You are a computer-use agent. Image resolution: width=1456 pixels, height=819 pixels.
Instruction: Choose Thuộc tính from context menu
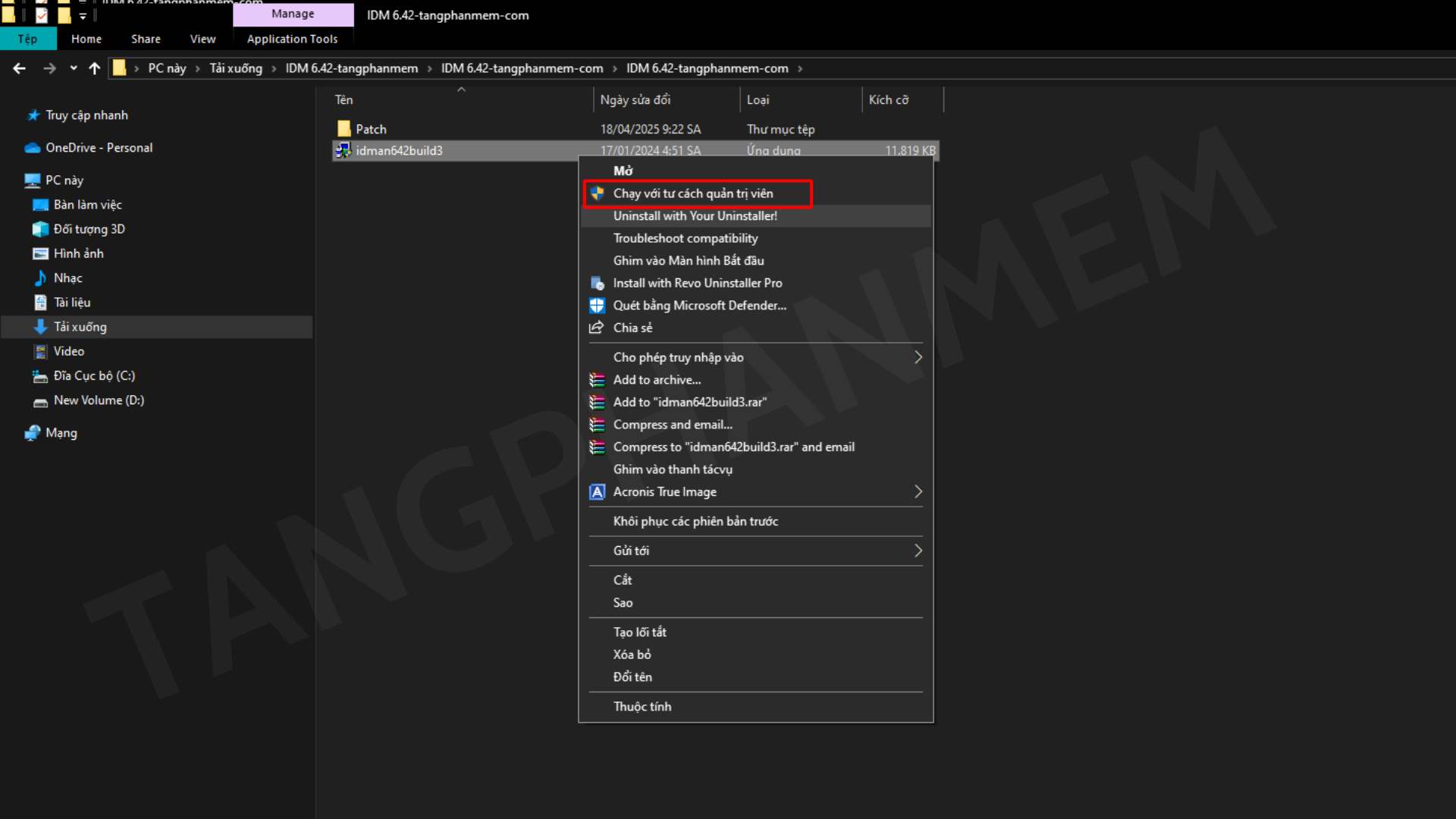642,707
